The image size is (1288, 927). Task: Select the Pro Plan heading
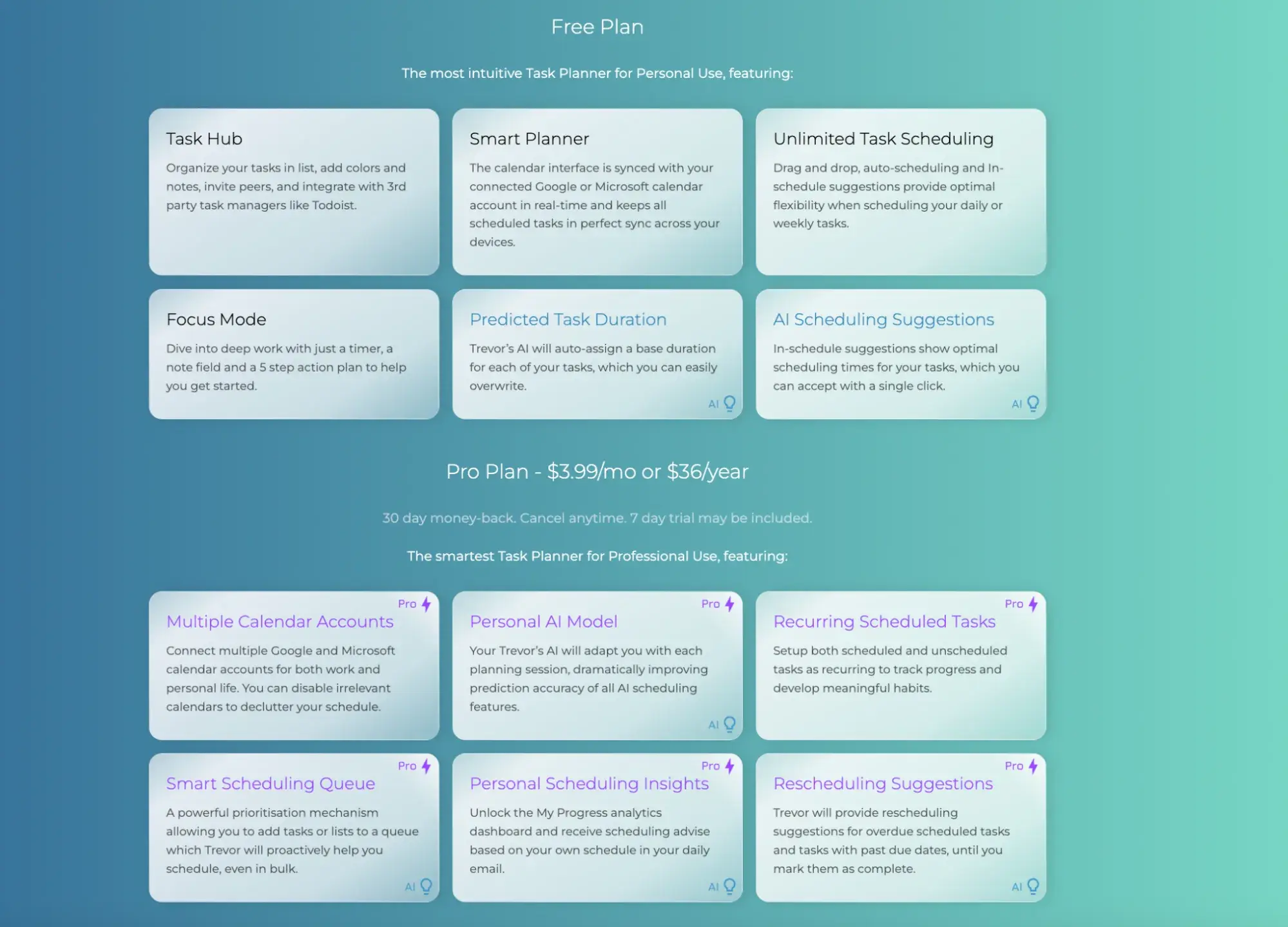[x=597, y=470]
